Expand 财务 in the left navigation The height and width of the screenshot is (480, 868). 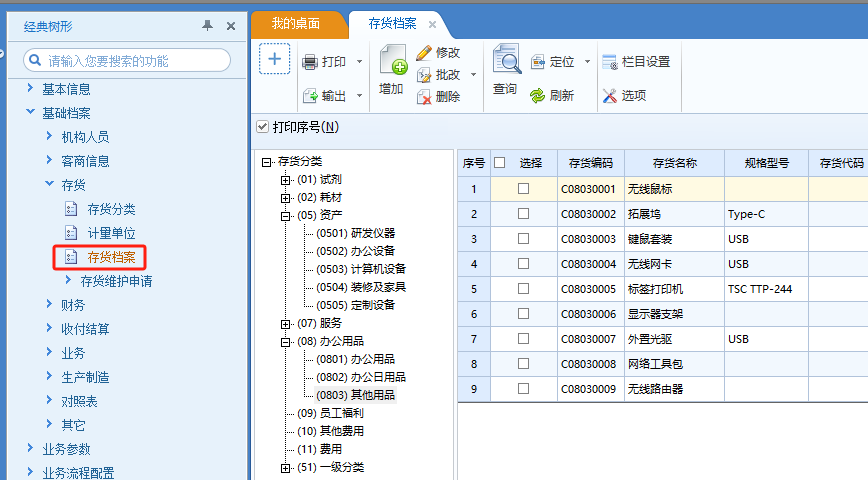[x=50, y=305]
